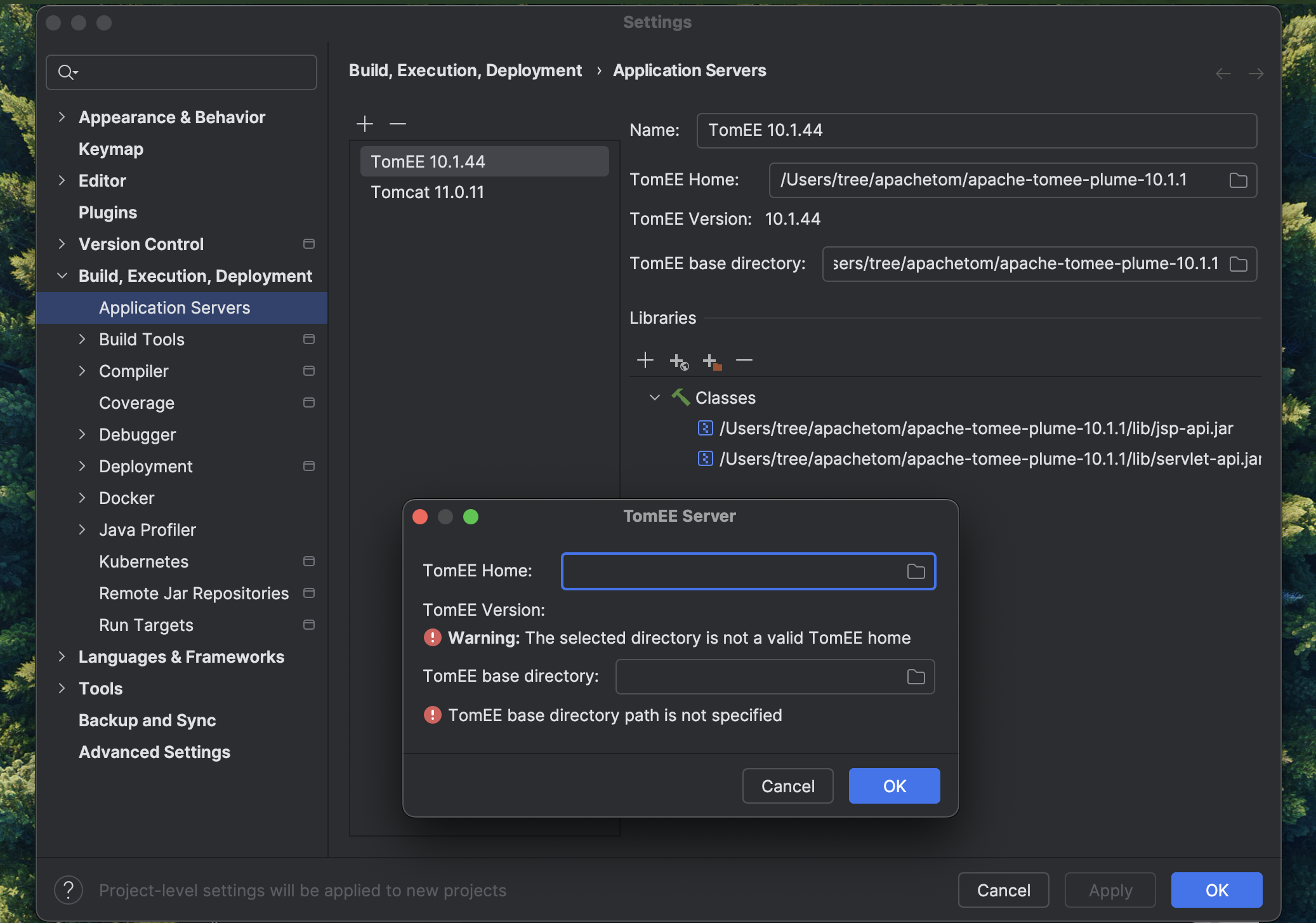Viewport: 1316px width, 923px height.
Task: Open help question mark icon
Action: pyautogui.click(x=69, y=890)
